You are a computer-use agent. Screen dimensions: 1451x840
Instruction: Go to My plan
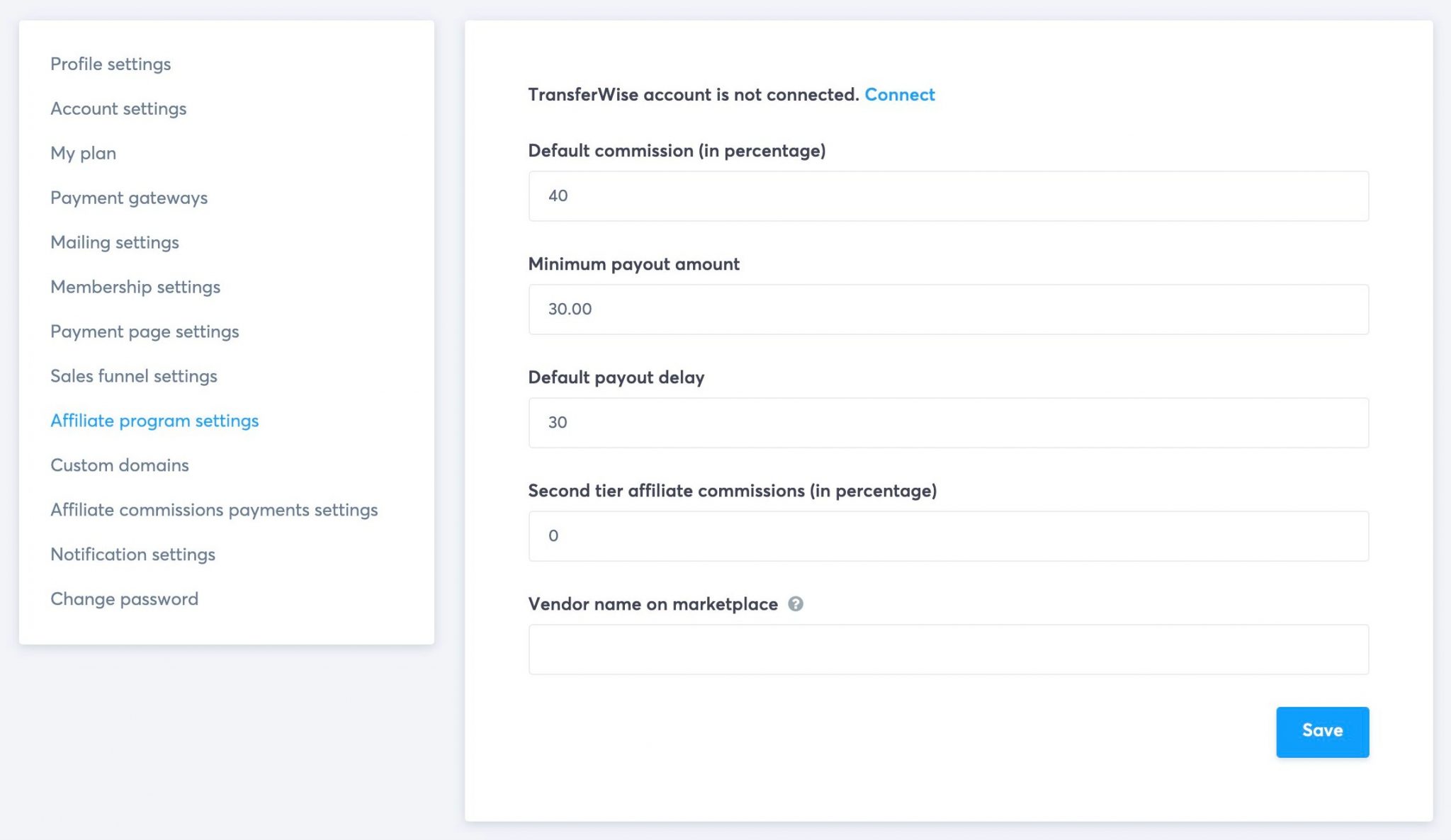pos(83,153)
